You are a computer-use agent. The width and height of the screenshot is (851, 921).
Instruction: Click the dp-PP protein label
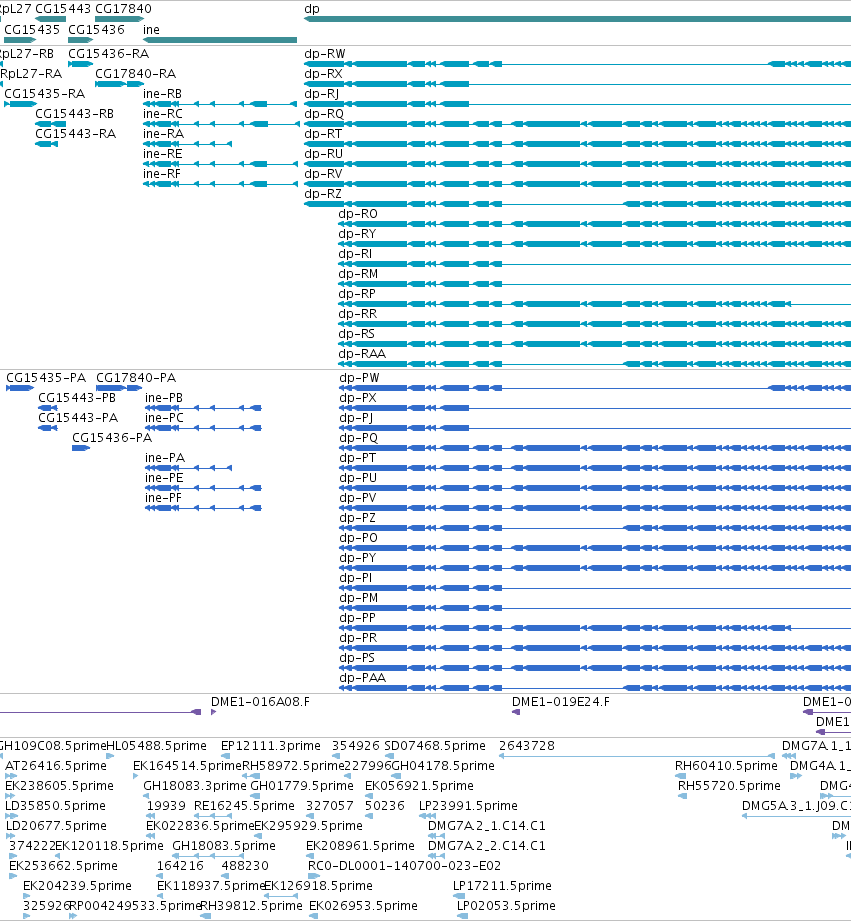click(357, 617)
